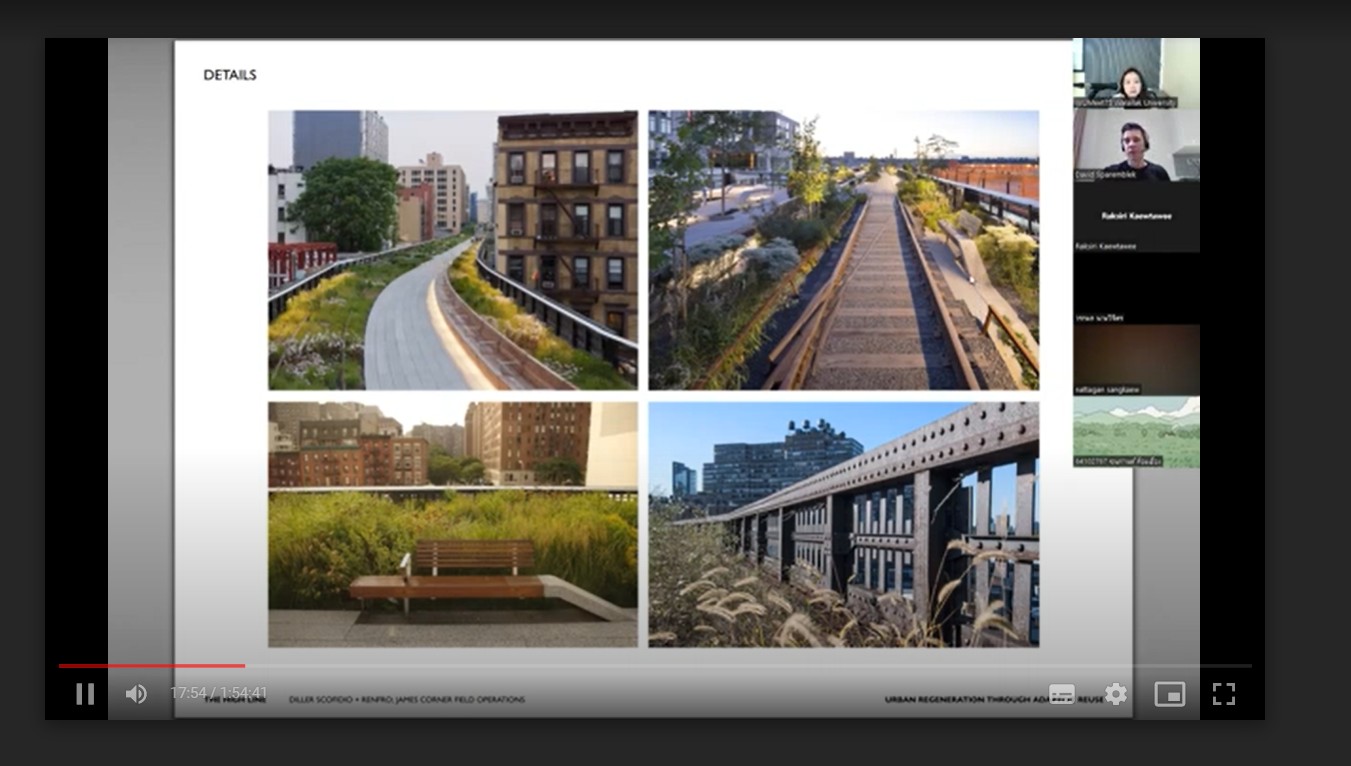Viewport: 1351px width, 766px height.
Task: Select the topmost participant webcam tile
Action: [1135, 72]
